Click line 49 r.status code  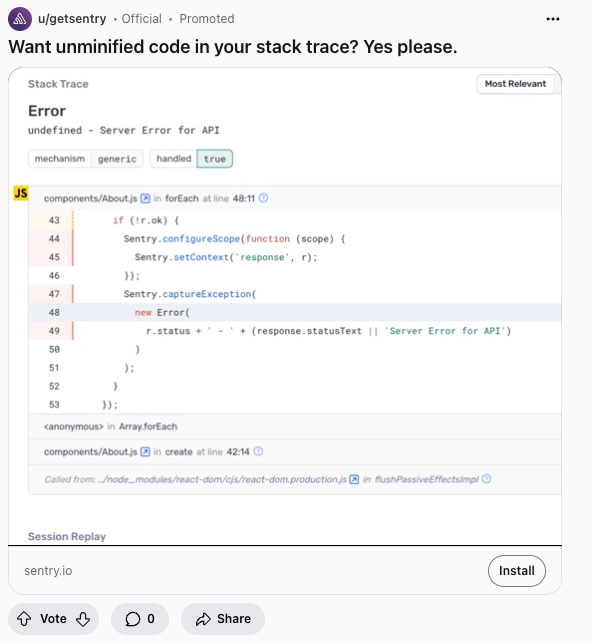(328, 331)
